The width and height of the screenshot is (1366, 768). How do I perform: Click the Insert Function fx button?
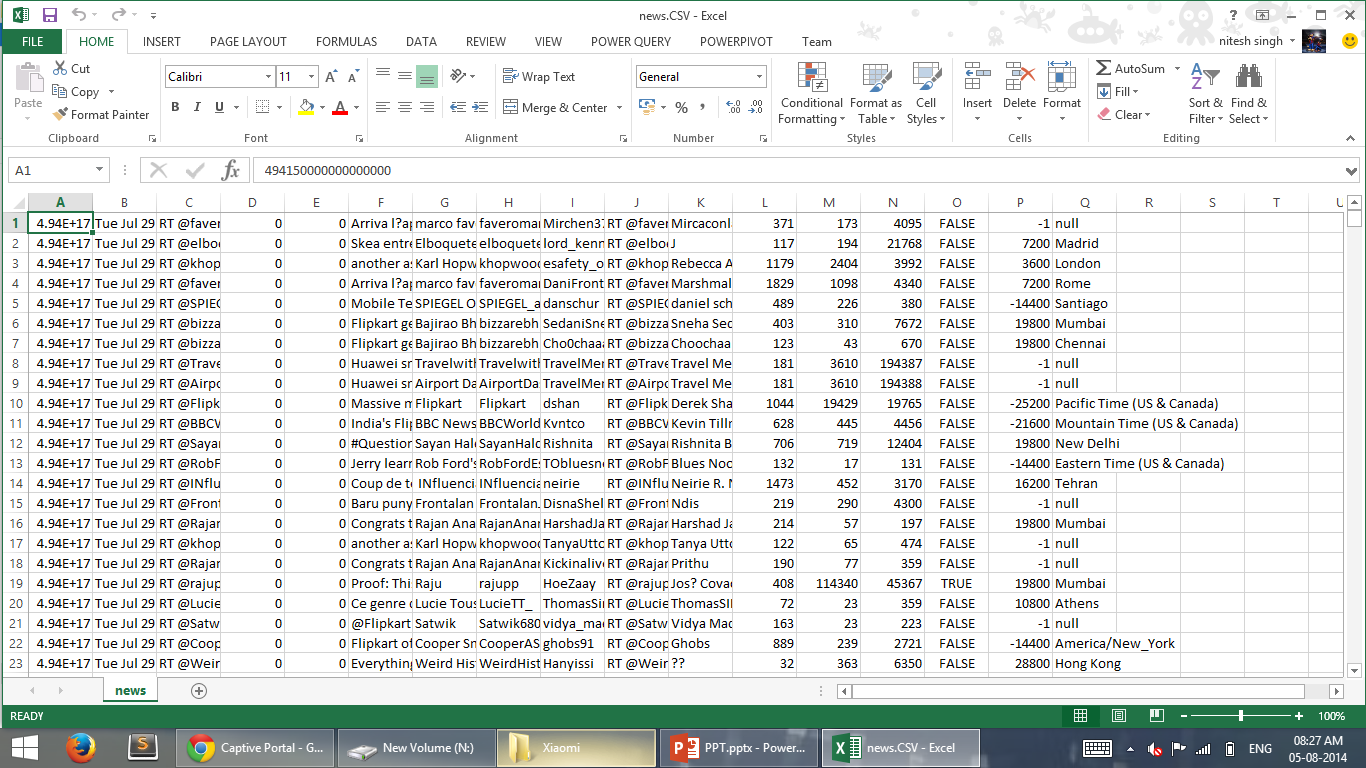click(x=231, y=171)
